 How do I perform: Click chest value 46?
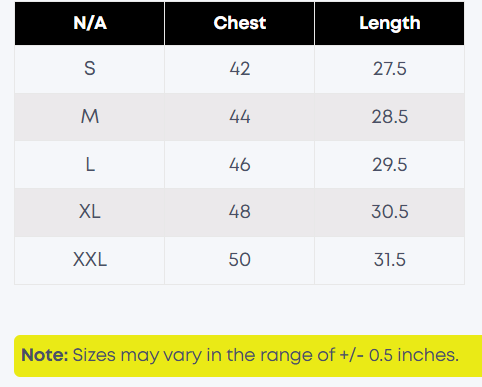(x=239, y=164)
